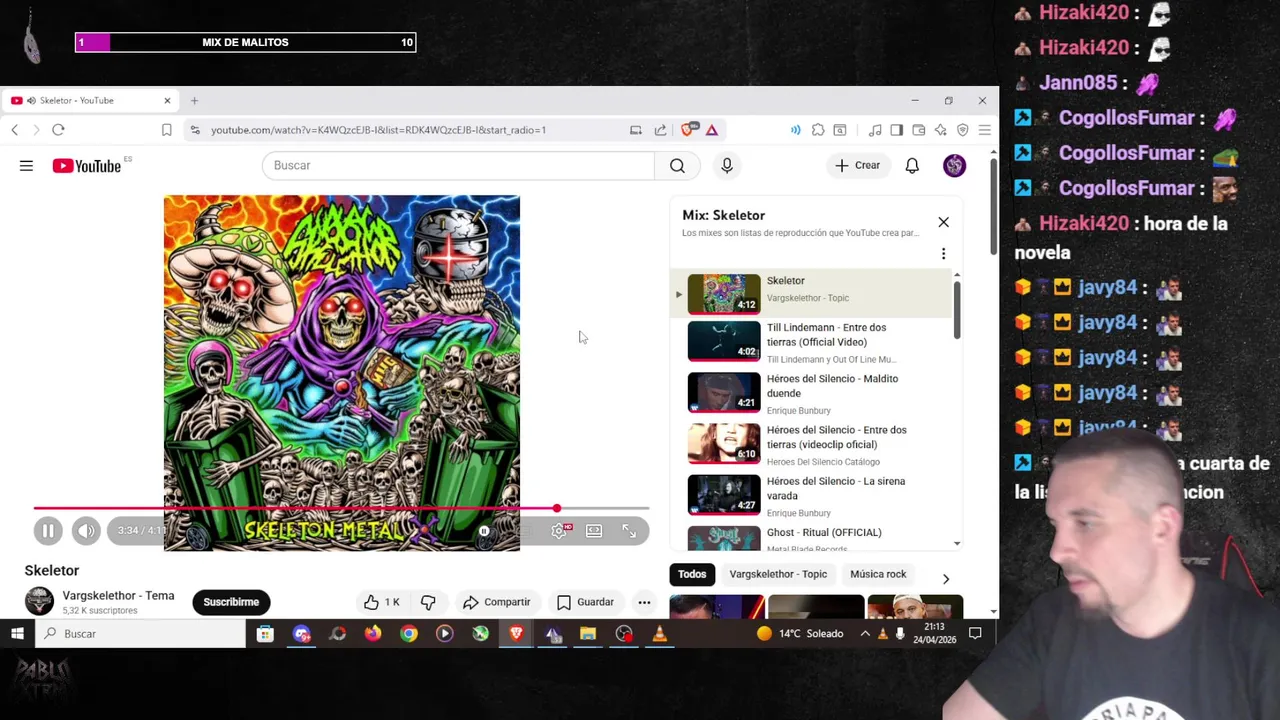
Task: Open the account avatar menu
Action: [954, 166]
